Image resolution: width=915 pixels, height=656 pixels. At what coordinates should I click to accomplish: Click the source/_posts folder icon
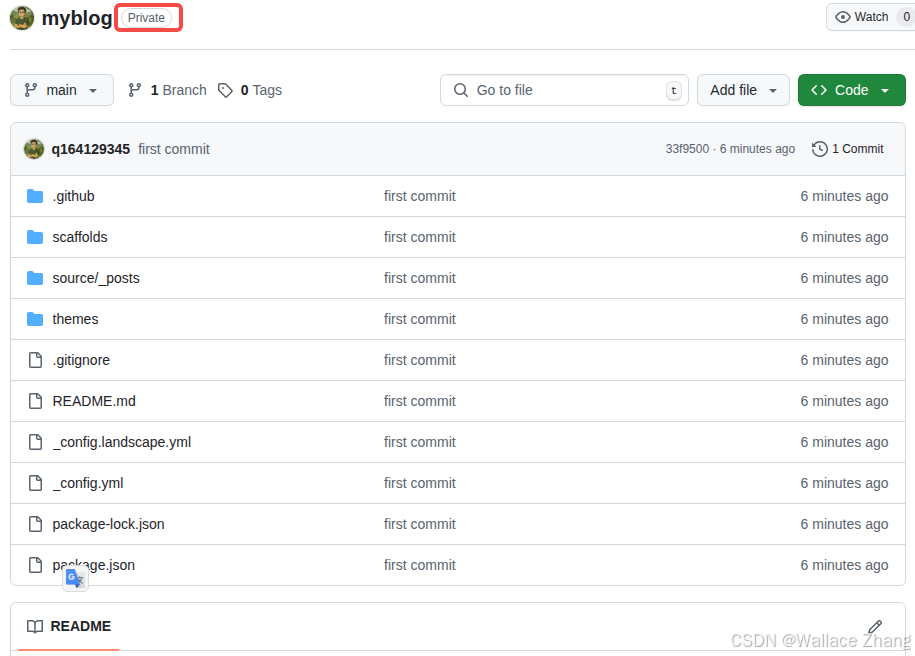(35, 278)
